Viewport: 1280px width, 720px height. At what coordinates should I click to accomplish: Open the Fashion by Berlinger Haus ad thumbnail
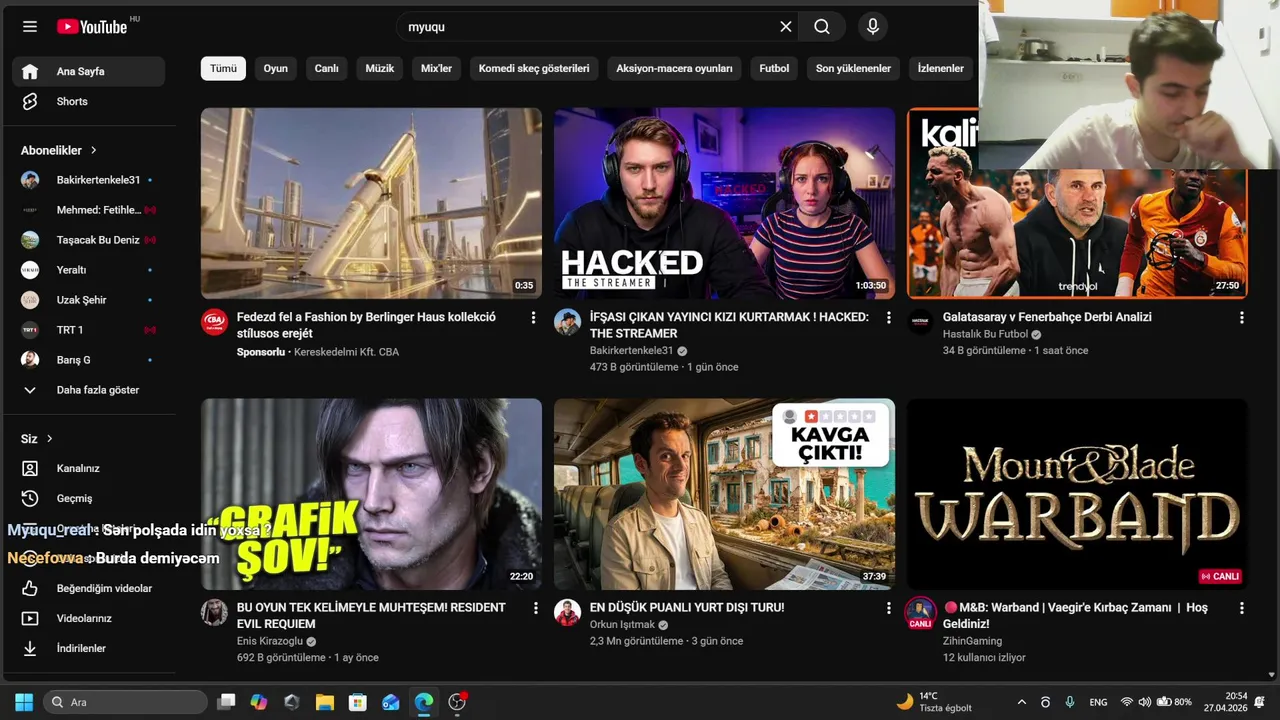tap(371, 203)
